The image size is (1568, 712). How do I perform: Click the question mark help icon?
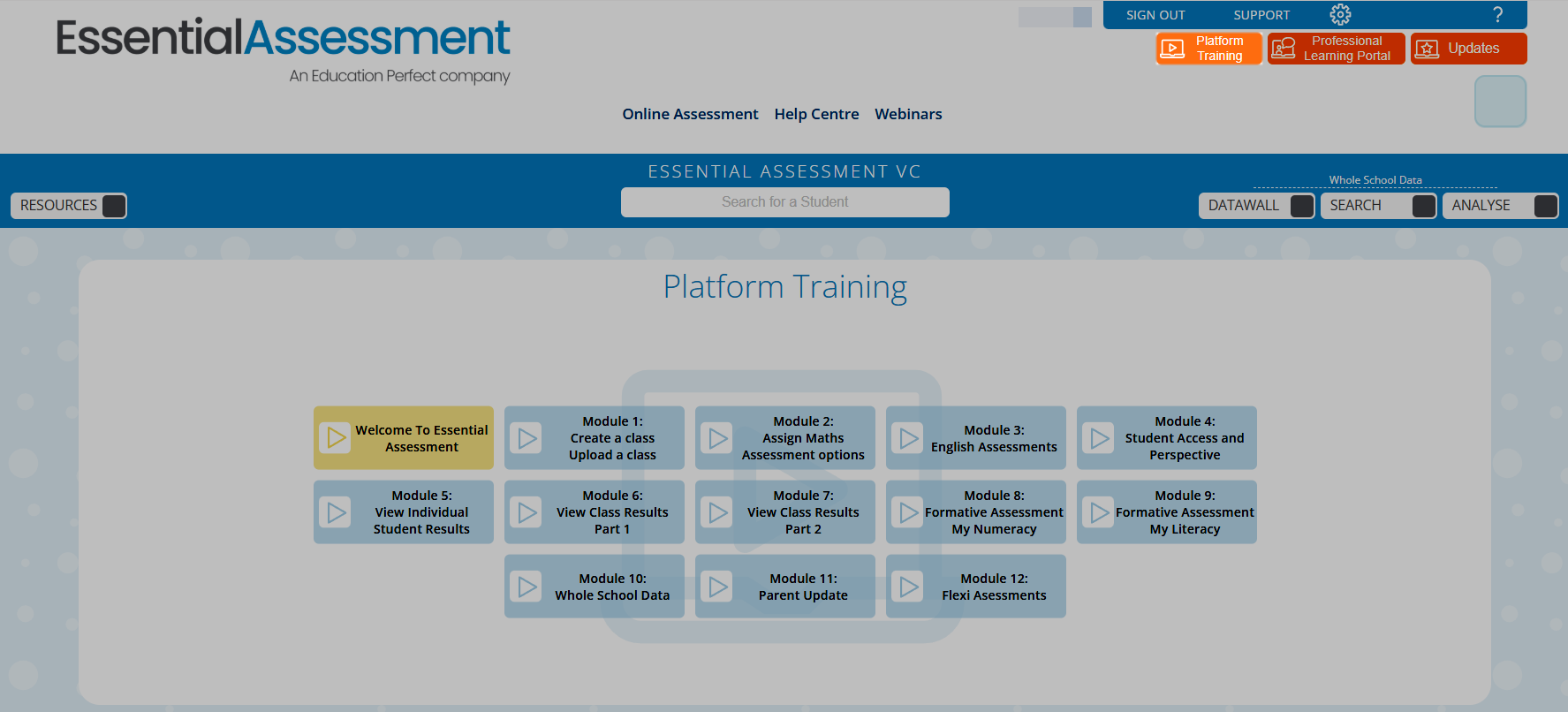1497,14
